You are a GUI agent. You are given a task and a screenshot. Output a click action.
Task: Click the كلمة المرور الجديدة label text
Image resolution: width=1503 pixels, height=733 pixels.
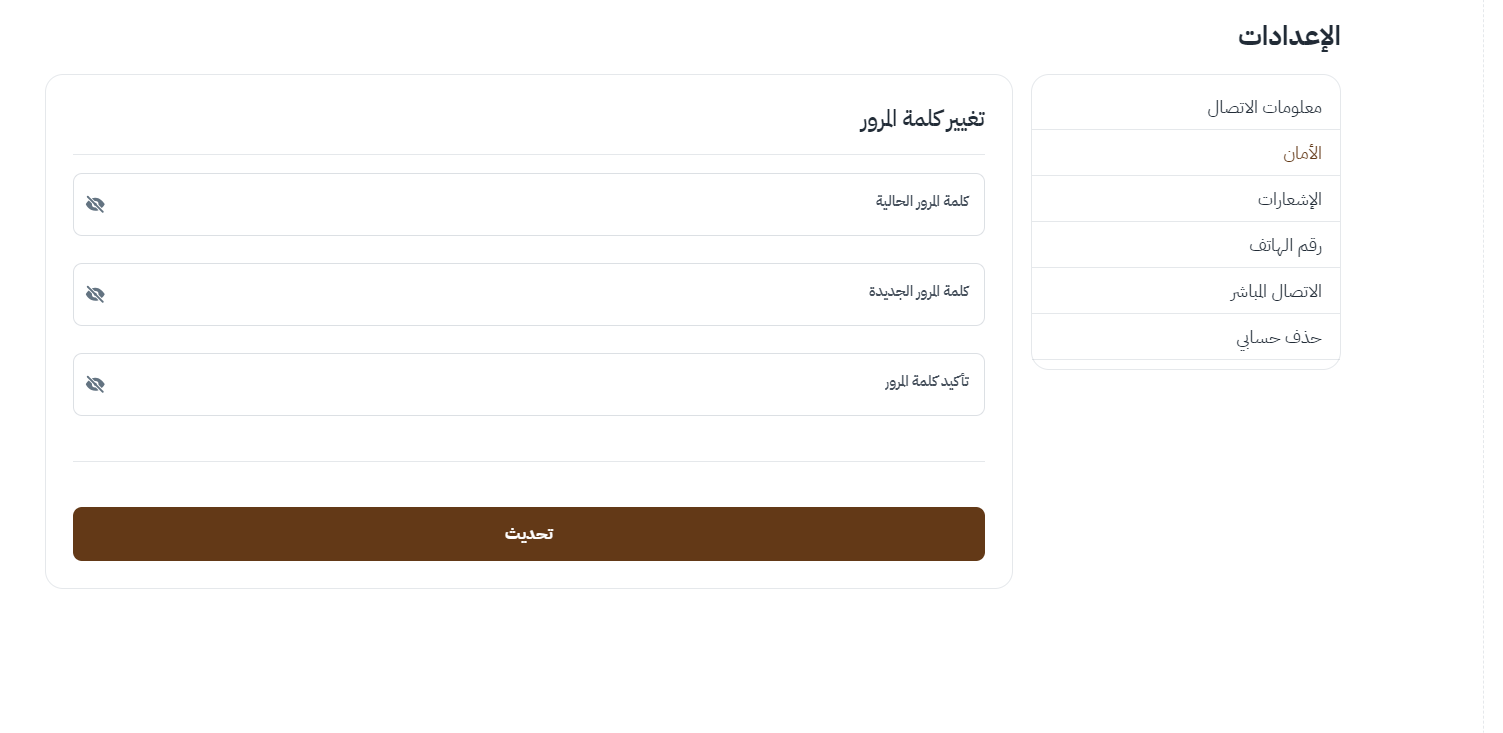[918, 291]
